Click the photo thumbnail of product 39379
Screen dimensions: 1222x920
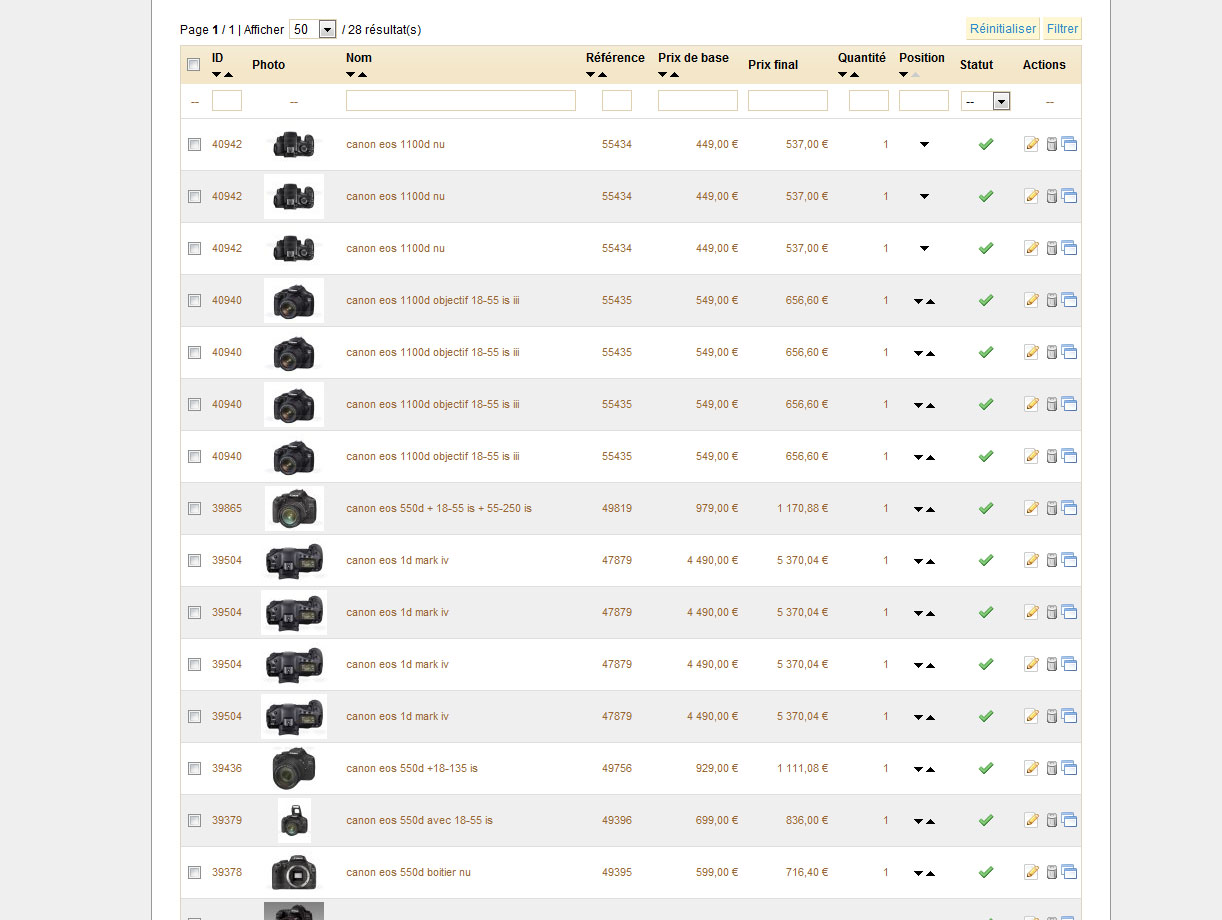pos(294,820)
